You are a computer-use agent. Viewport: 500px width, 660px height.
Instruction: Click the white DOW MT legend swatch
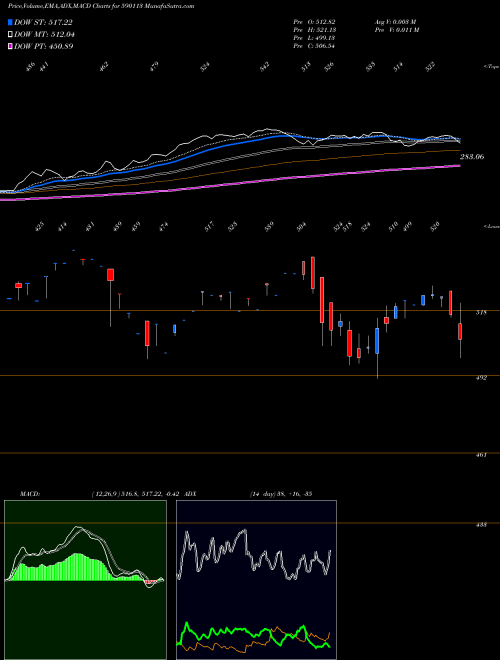(x=10, y=35)
